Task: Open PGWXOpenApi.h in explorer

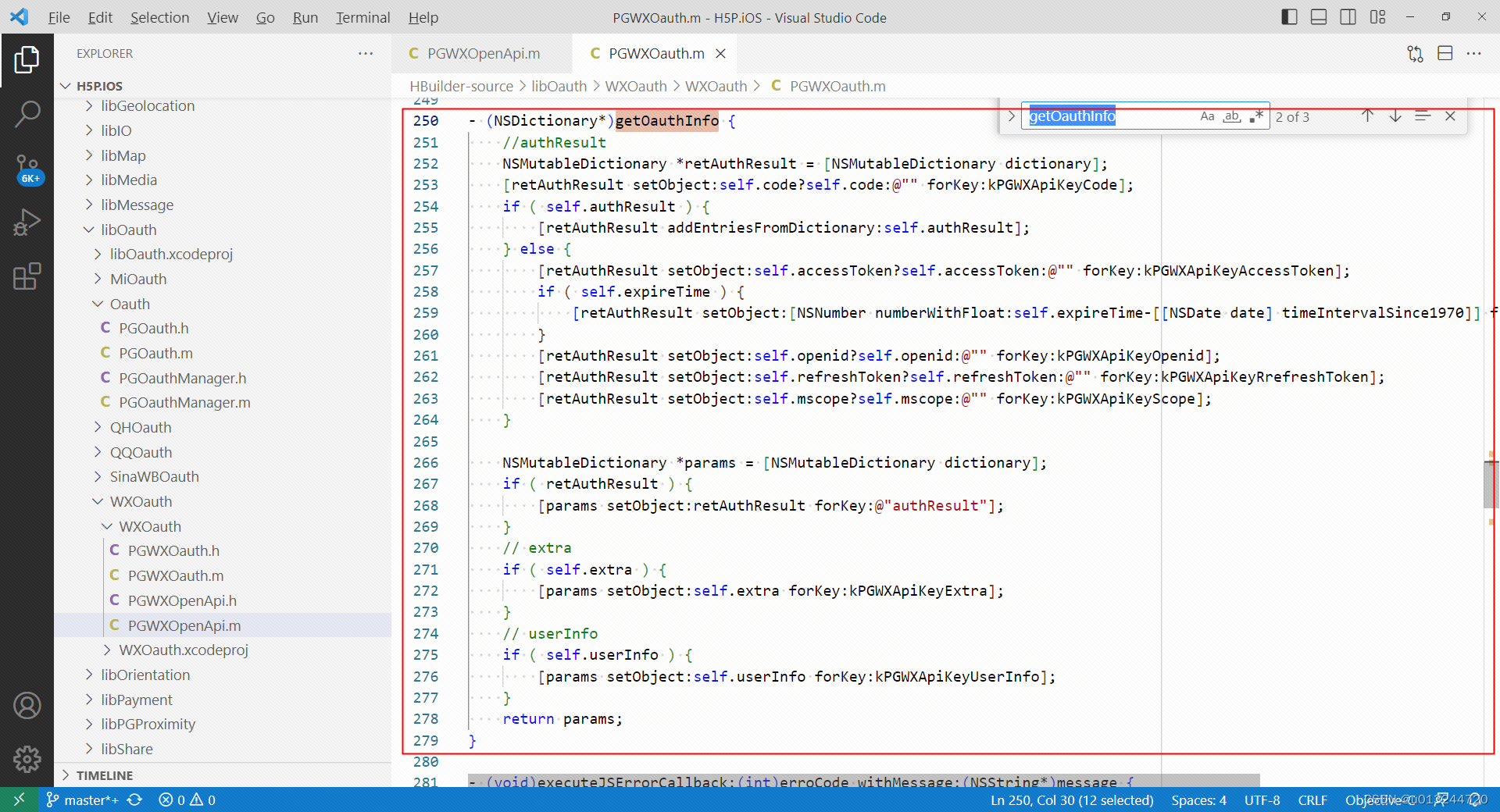Action: [x=182, y=600]
